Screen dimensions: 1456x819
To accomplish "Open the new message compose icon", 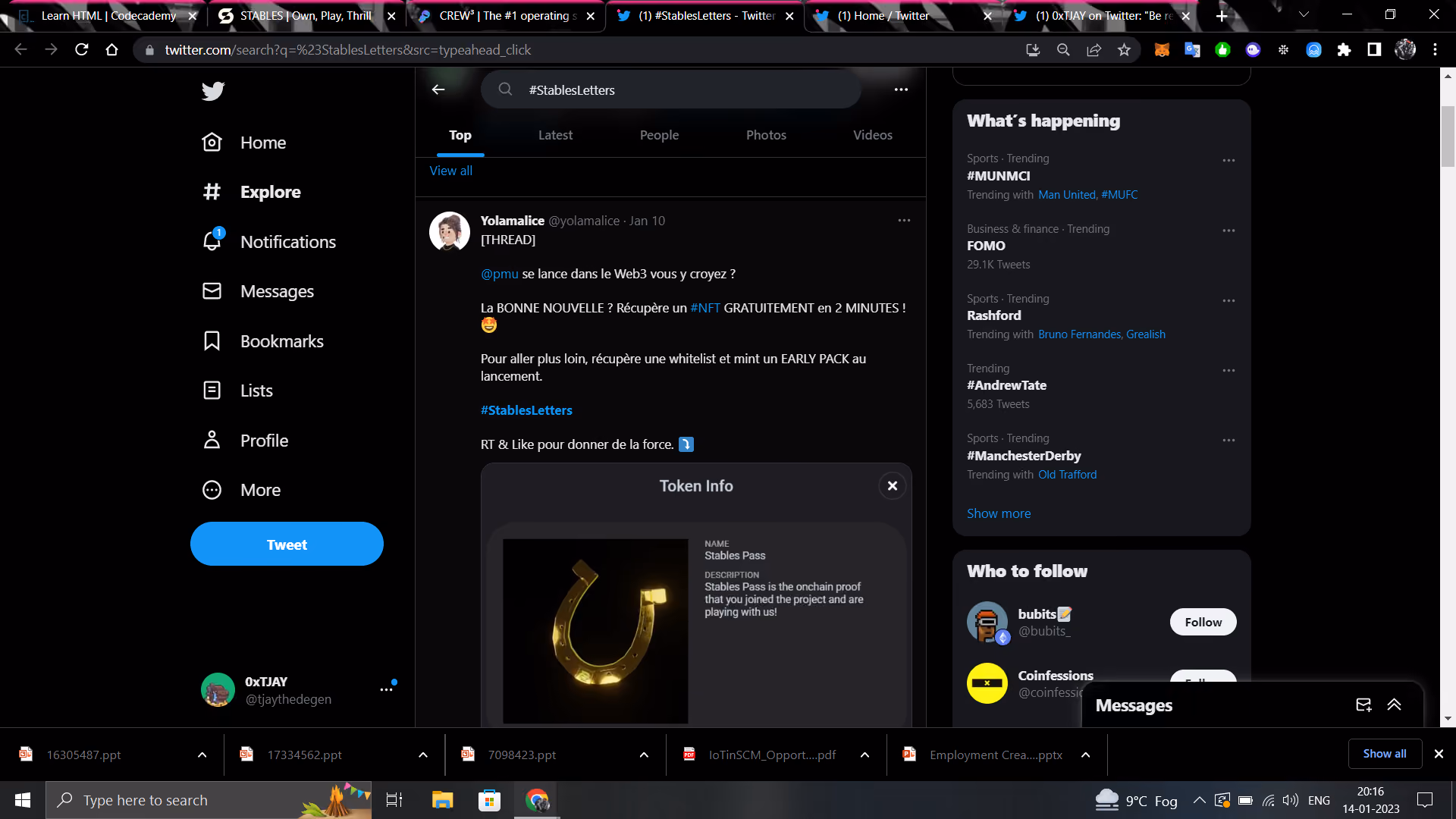I will tap(1363, 705).
